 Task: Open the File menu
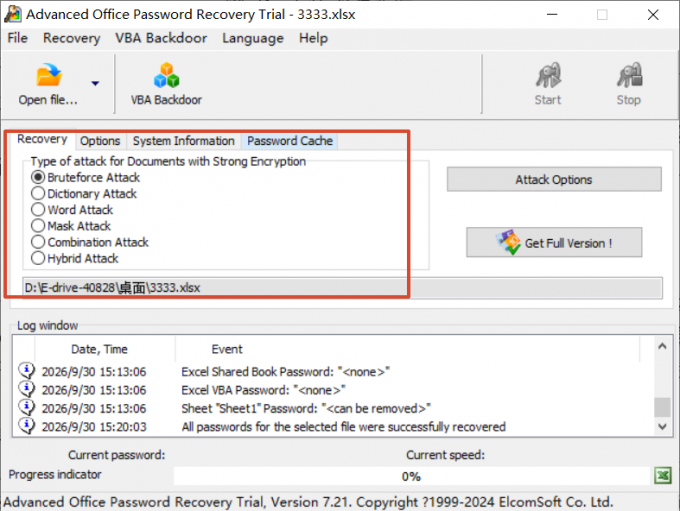tap(18, 38)
